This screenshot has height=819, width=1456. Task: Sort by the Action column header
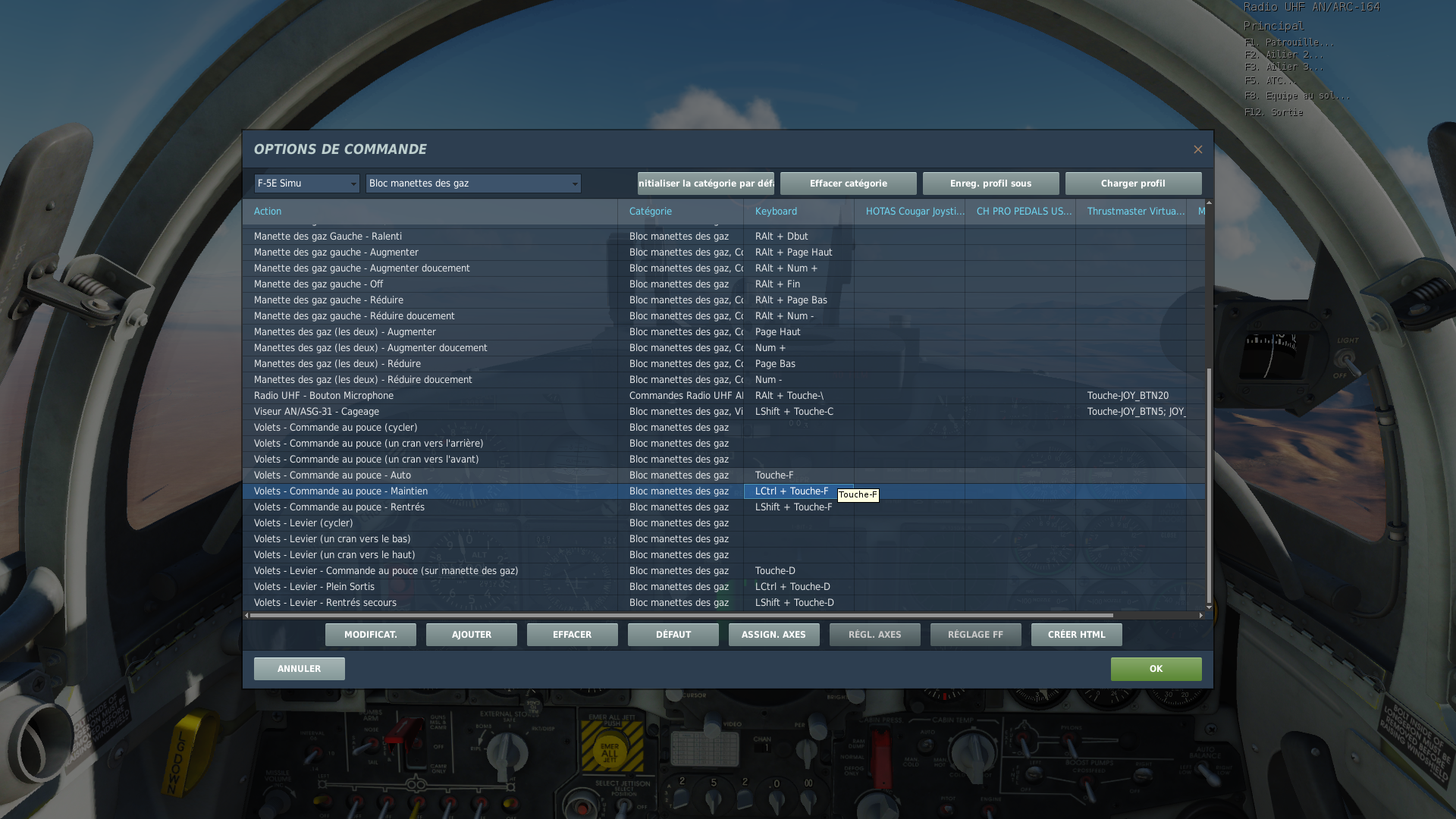click(x=430, y=212)
